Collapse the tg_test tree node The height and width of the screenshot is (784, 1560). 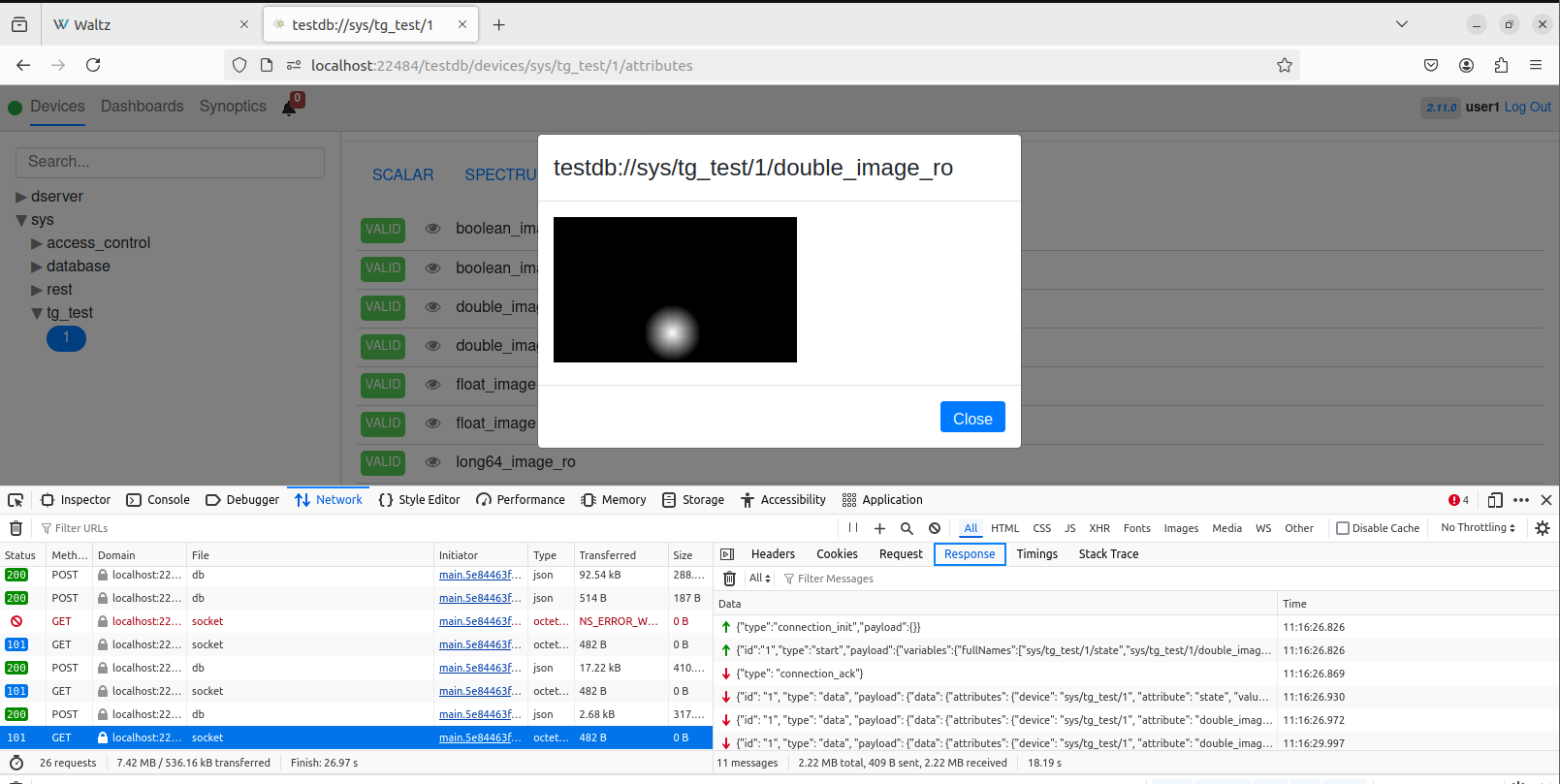37,313
